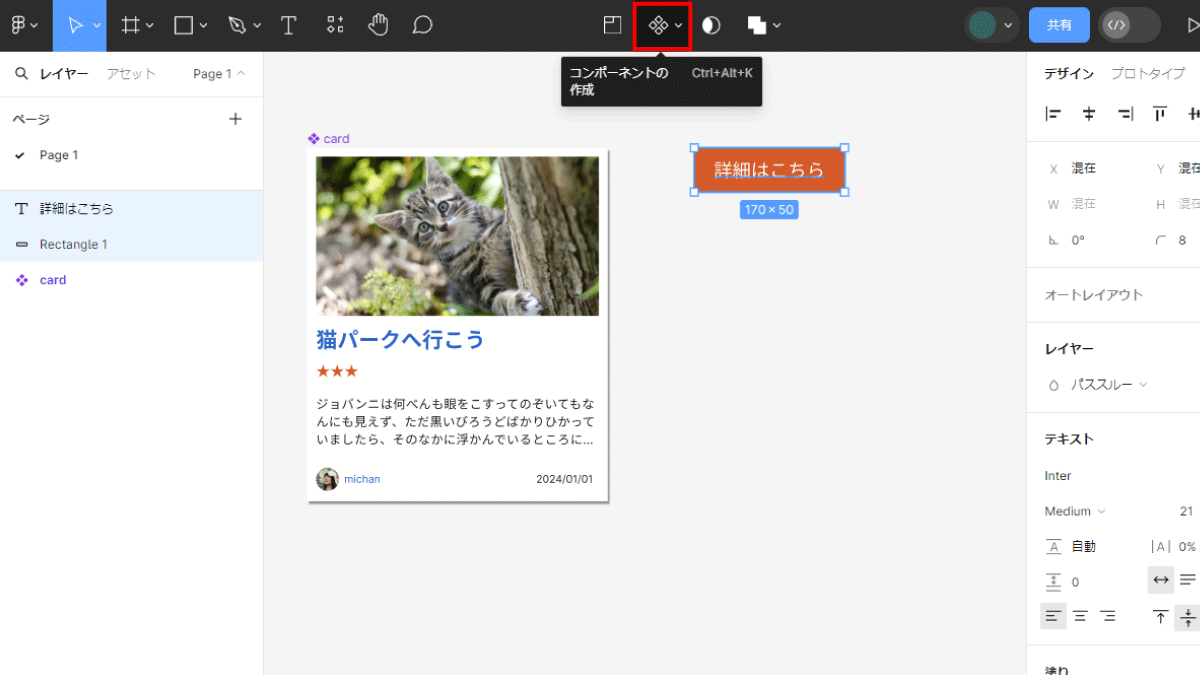Image resolution: width=1200 pixels, height=675 pixels.
Task: Click the align left icon
Action: point(1053,114)
